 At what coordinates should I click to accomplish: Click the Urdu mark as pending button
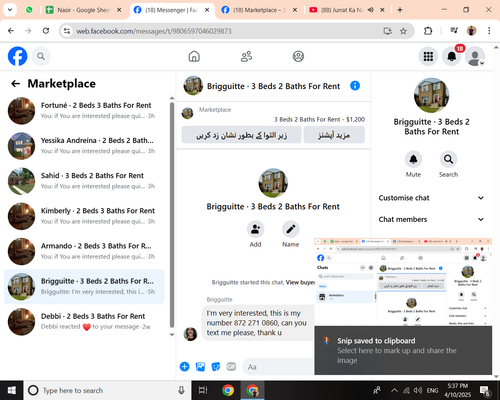[x=241, y=135]
